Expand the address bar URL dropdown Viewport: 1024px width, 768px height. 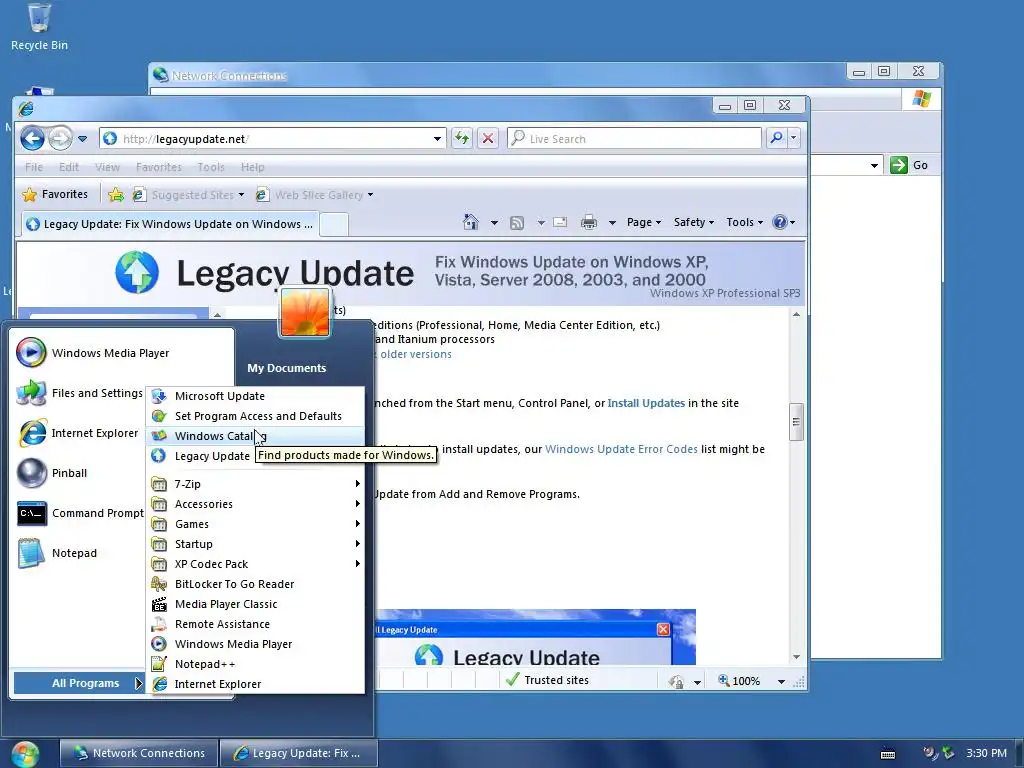coord(437,138)
